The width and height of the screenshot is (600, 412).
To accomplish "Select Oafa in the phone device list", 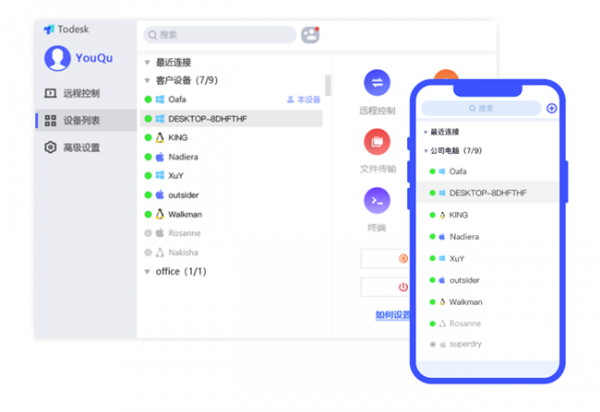I will click(488, 171).
